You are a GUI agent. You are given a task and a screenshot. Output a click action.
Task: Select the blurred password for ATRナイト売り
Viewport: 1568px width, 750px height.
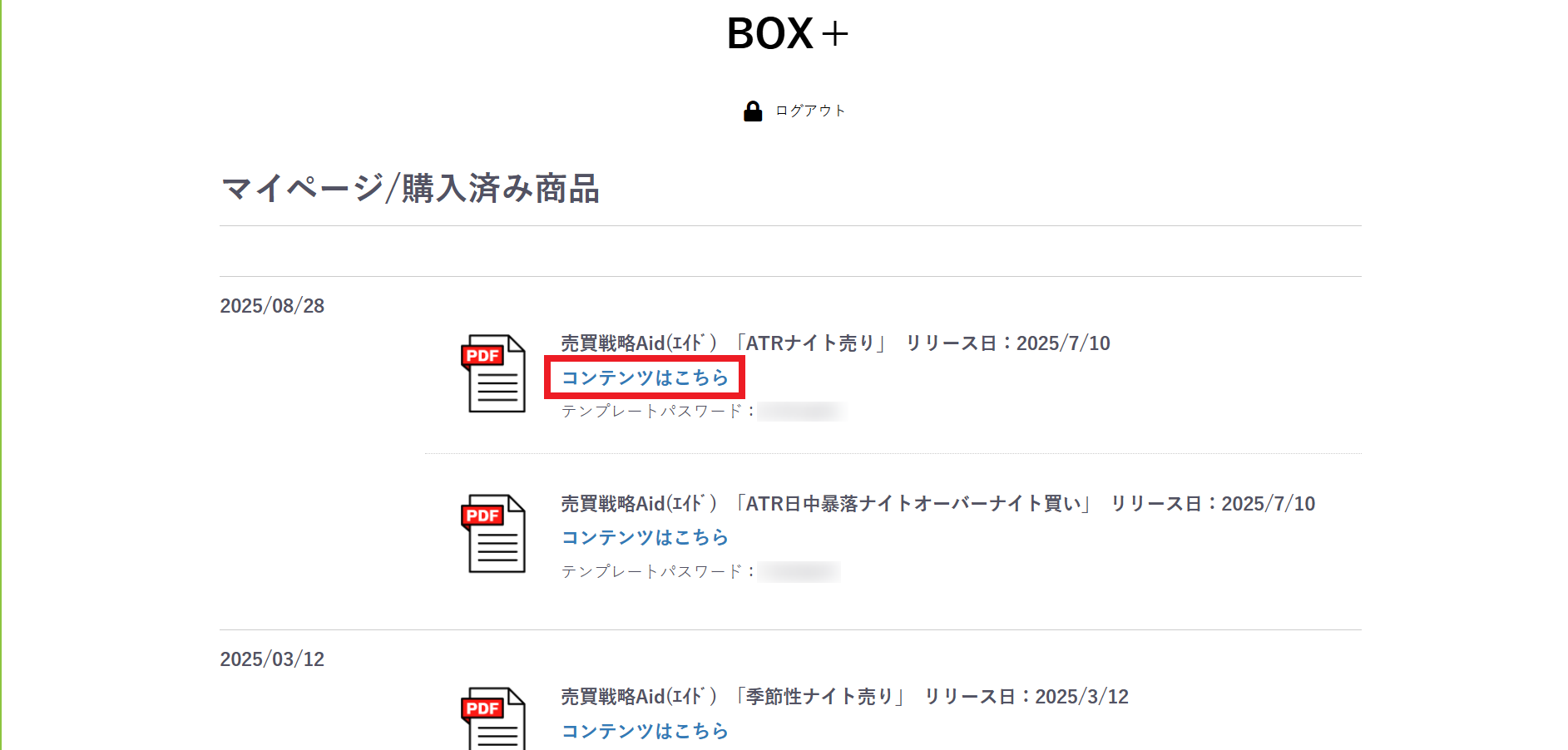(802, 412)
